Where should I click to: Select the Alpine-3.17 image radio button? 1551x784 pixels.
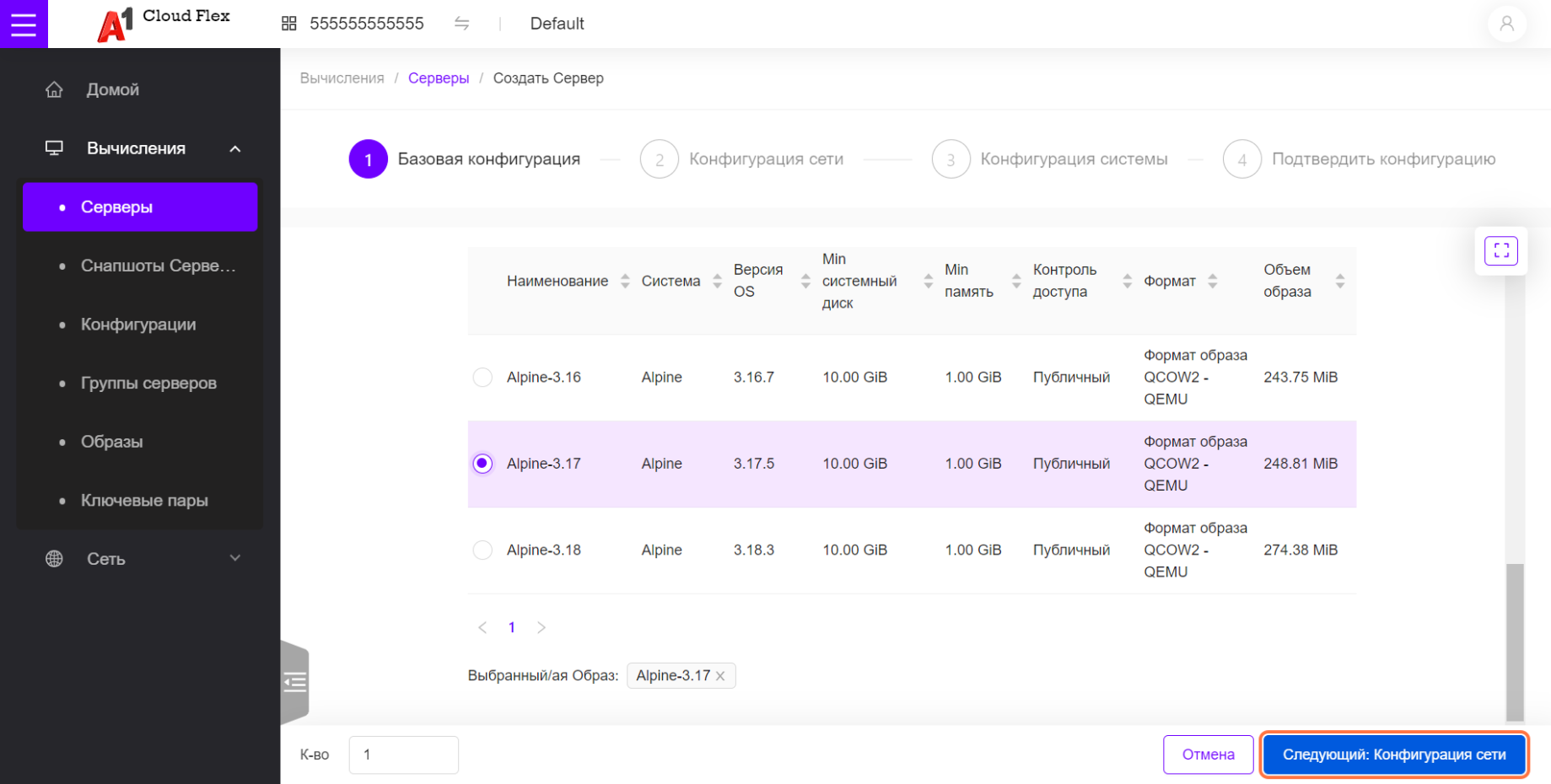tap(482, 464)
